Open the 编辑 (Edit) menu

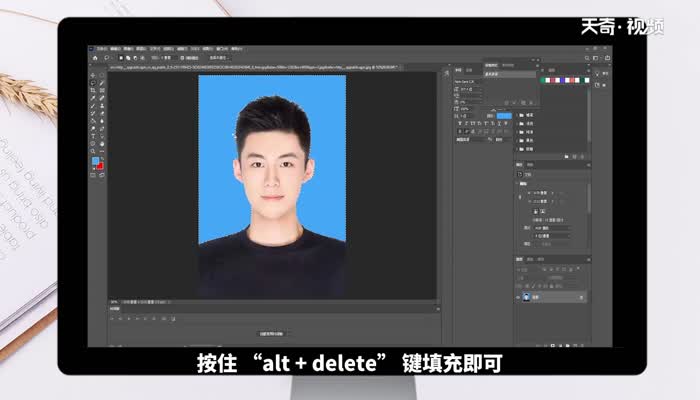(x=115, y=48)
